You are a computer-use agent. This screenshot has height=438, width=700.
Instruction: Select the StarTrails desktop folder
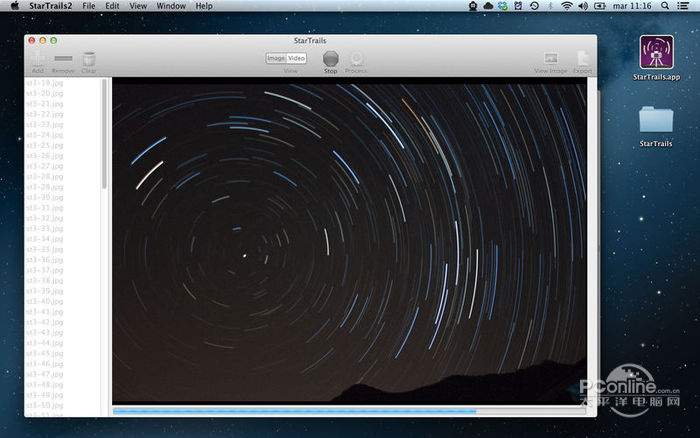click(656, 121)
